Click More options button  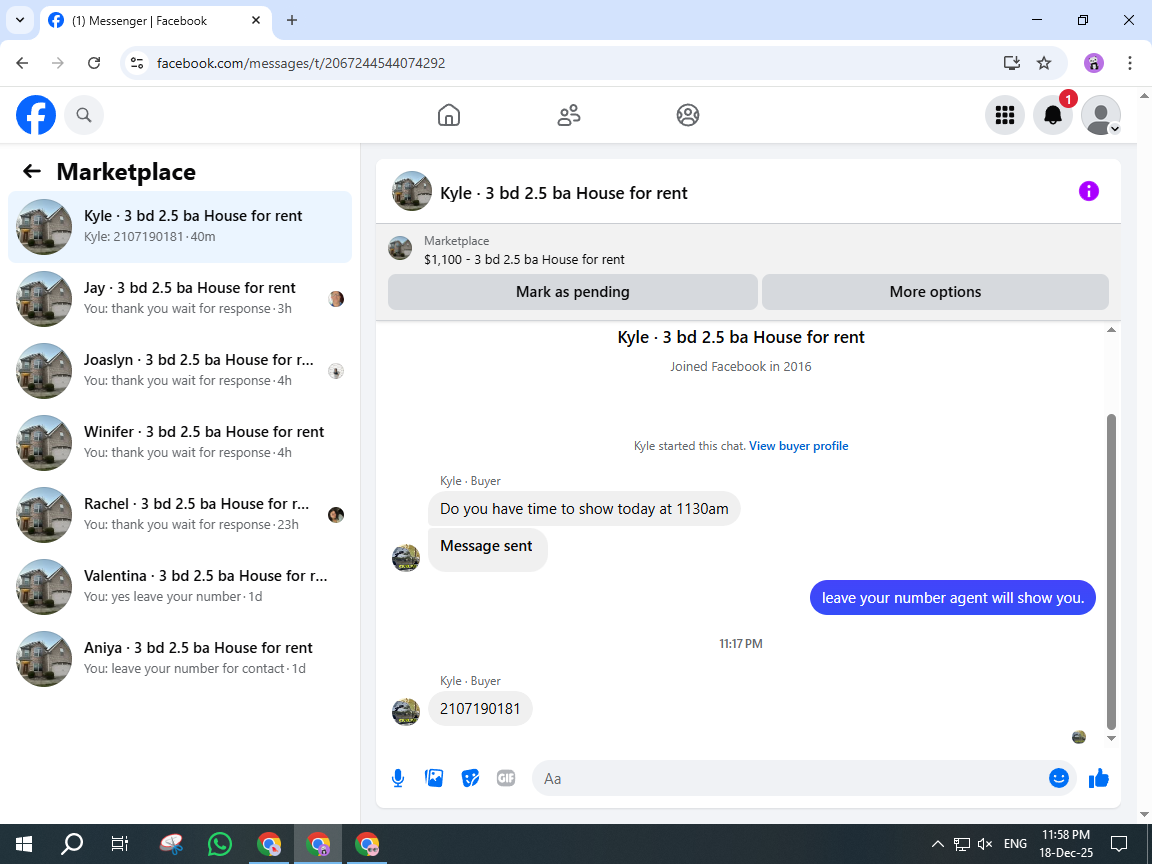point(935,292)
